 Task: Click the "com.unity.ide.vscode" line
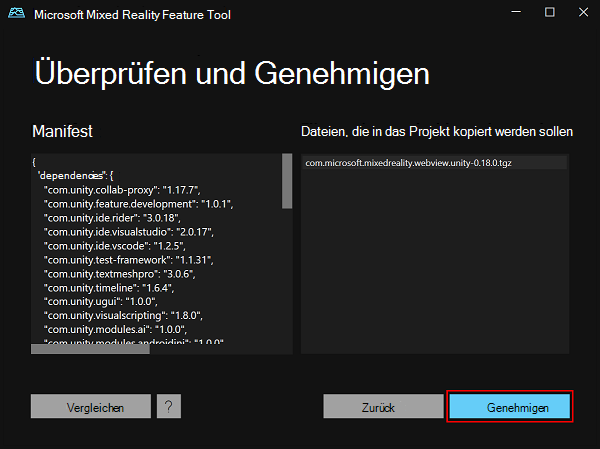coord(114,246)
